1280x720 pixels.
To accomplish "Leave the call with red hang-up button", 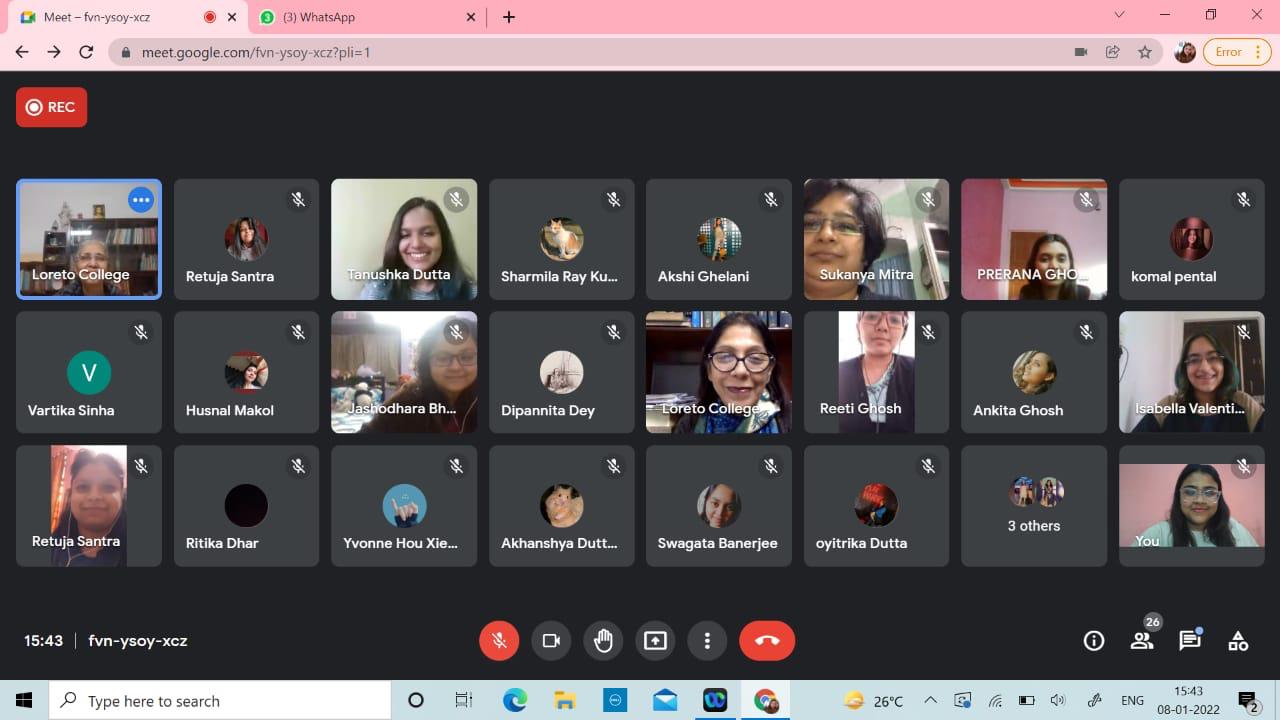I will (767, 641).
